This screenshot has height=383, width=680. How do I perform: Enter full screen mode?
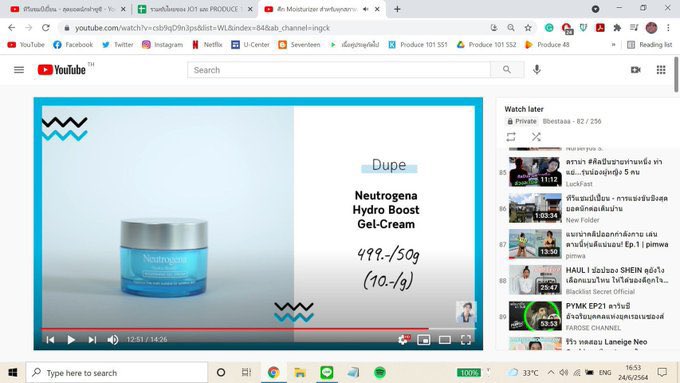coord(466,340)
